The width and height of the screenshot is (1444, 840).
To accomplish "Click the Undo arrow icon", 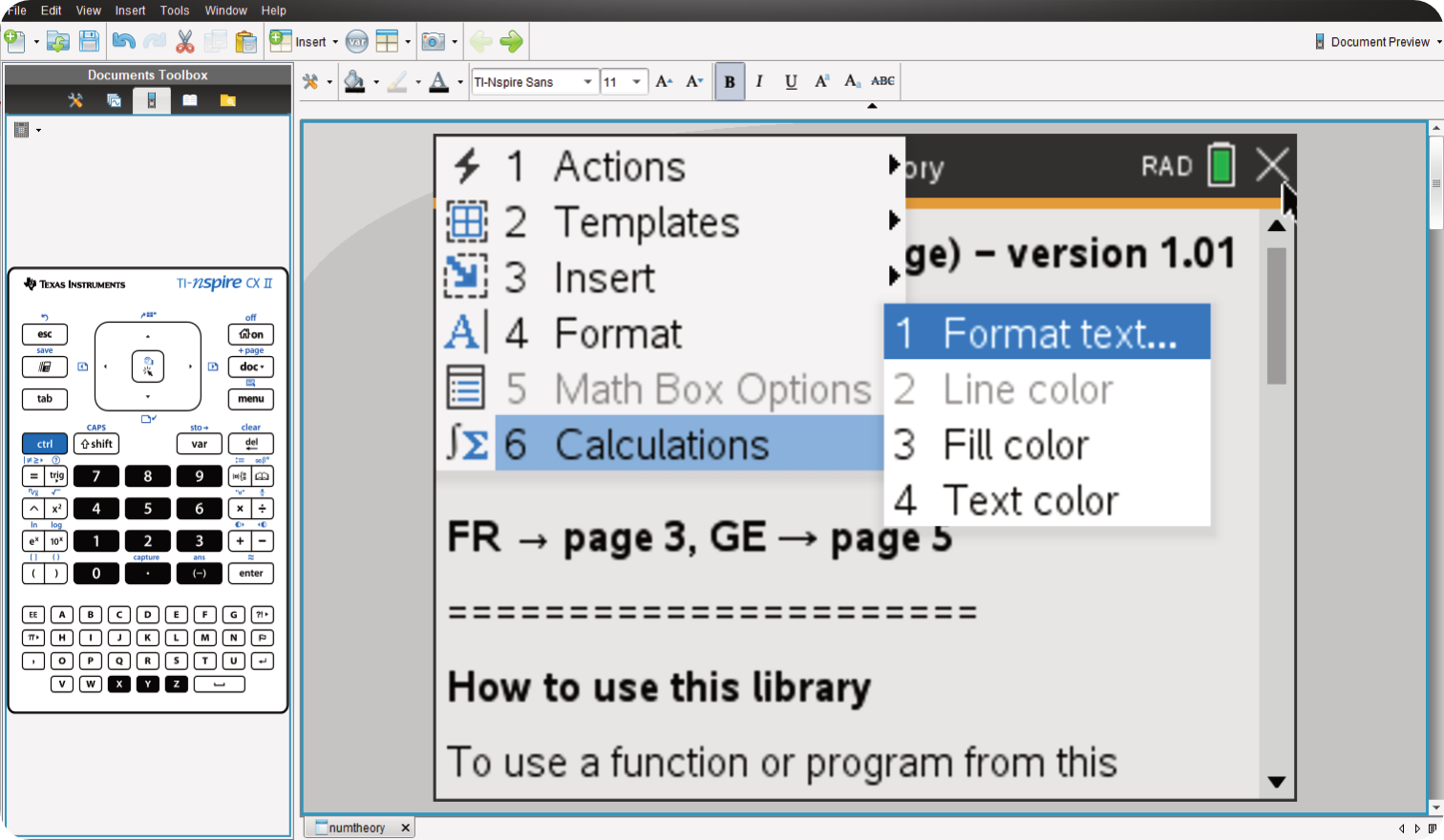I will coord(123,41).
